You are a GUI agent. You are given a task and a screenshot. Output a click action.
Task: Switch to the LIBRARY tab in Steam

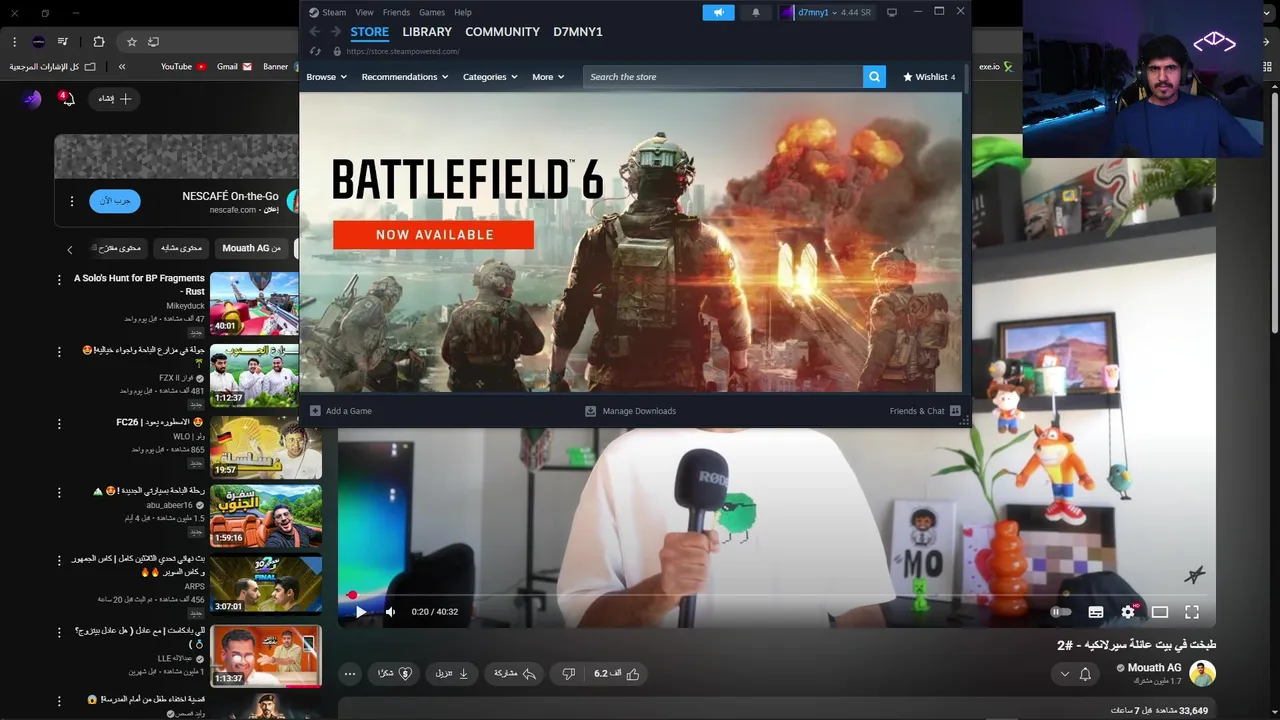point(427,32)
